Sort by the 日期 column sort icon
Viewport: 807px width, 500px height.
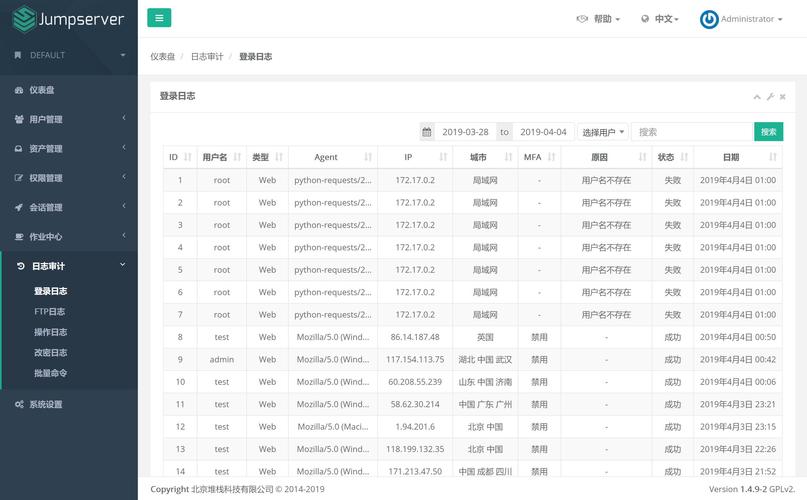[773, 157]
